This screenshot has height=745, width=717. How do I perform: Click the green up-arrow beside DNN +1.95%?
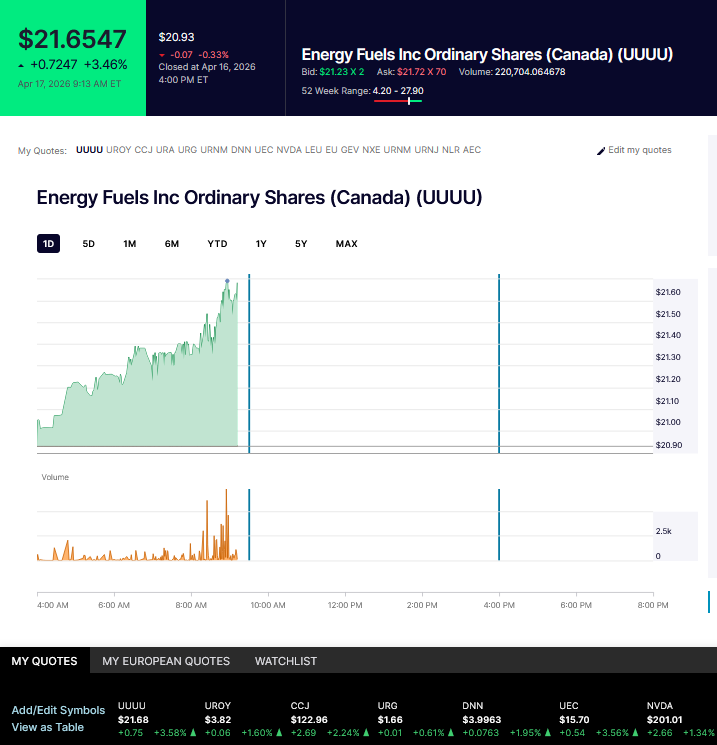pyautogui.click(x=547, y=733)
